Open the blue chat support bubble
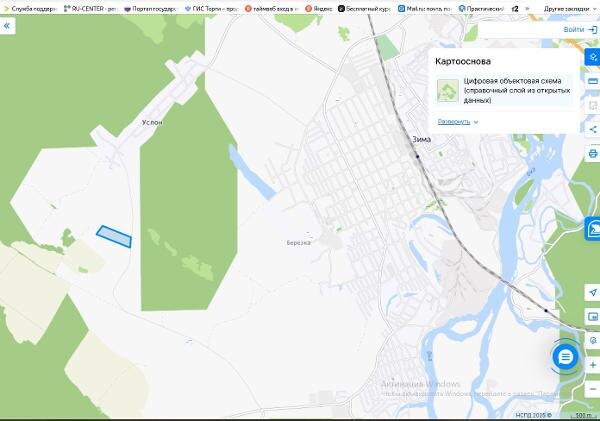 (x=565, y=357)
